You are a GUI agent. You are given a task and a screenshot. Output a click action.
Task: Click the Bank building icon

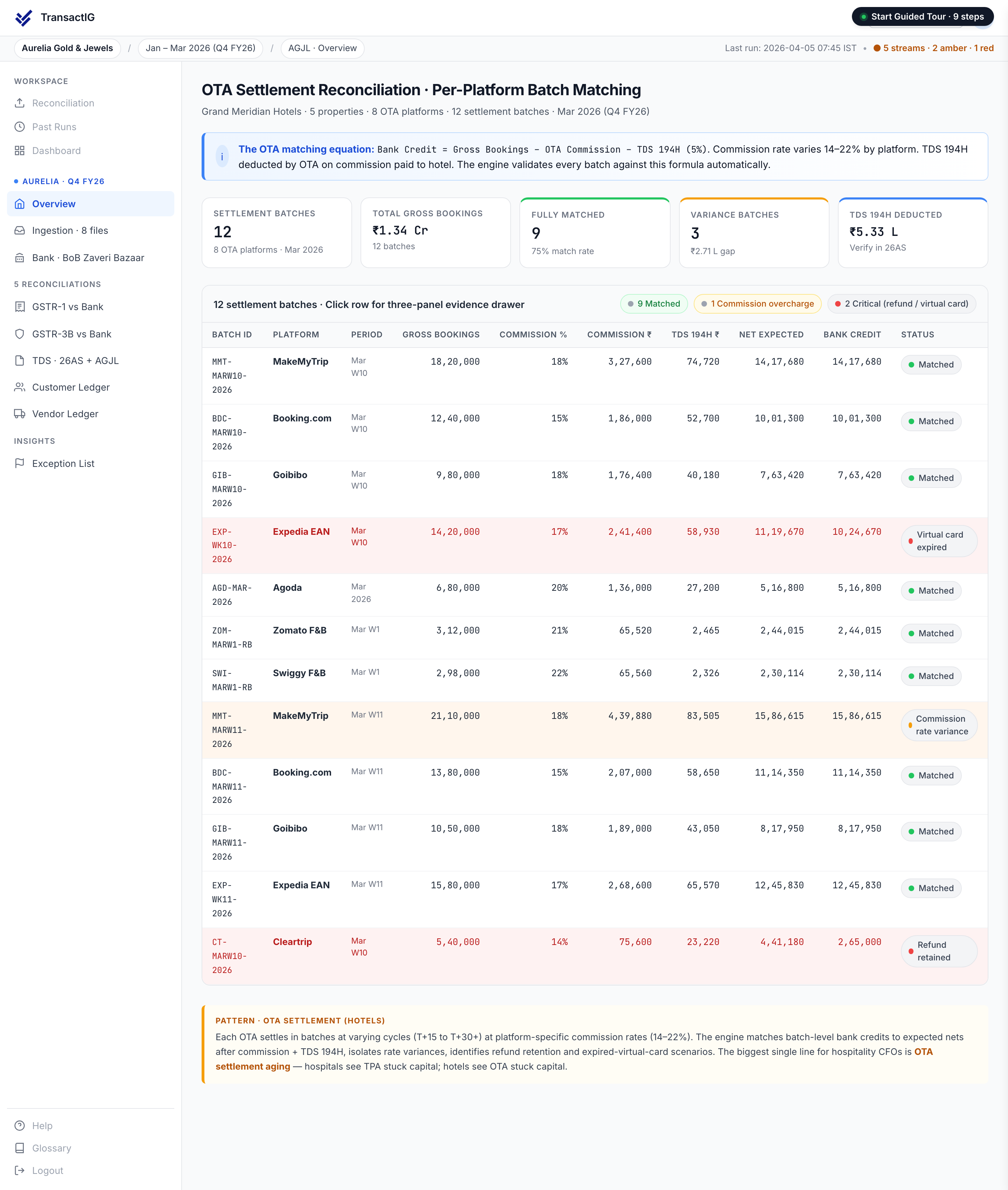(x=20, y=258)
